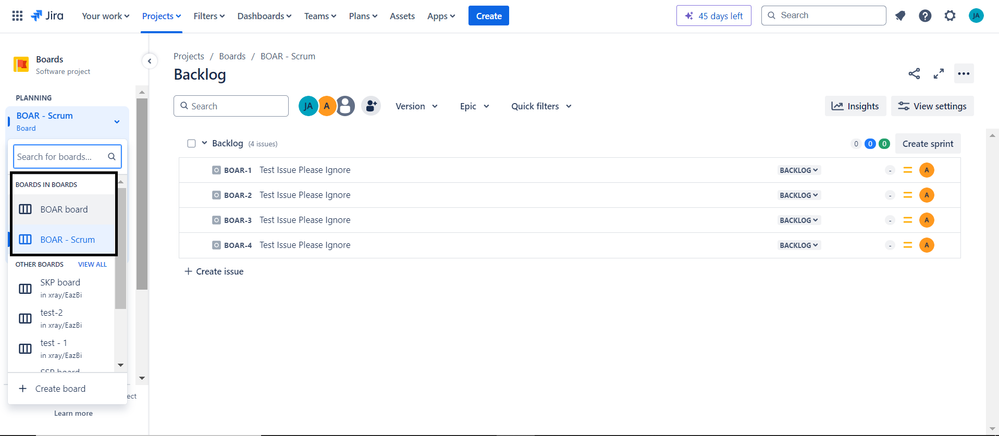Click the 45 days left button
Screen dimensions: 999x436
pos(714,16)
